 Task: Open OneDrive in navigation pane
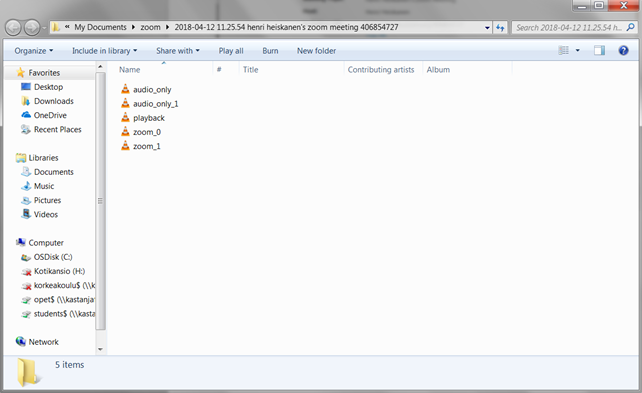[50, 115]
